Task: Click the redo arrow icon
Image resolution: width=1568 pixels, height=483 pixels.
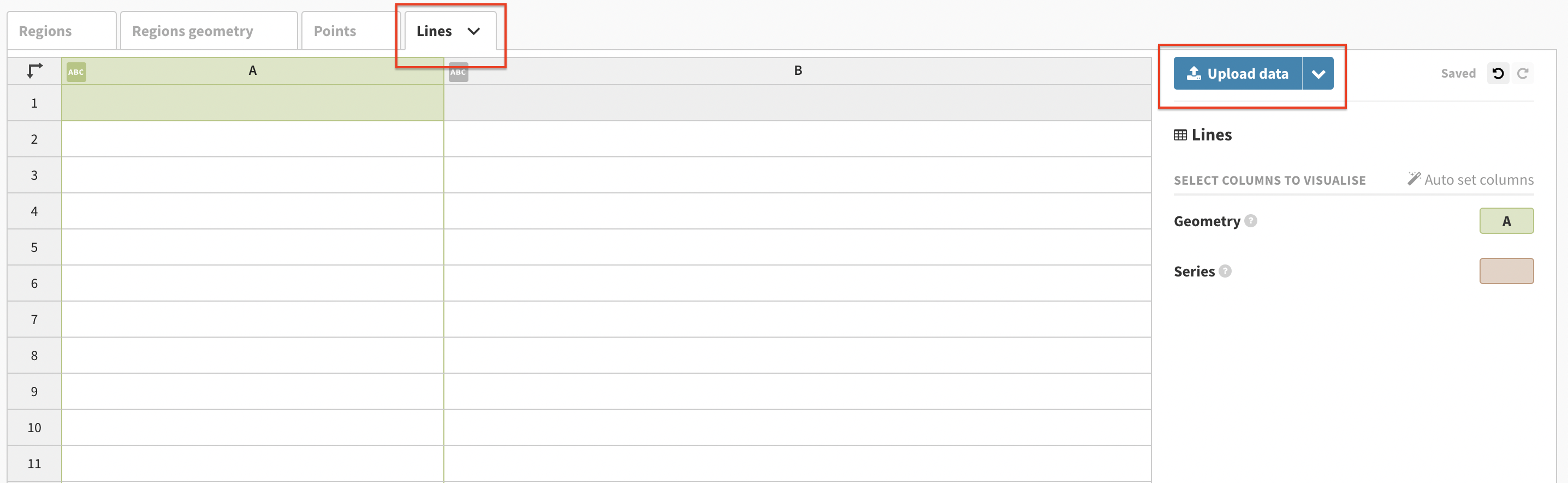Action: coord(1523,74)
